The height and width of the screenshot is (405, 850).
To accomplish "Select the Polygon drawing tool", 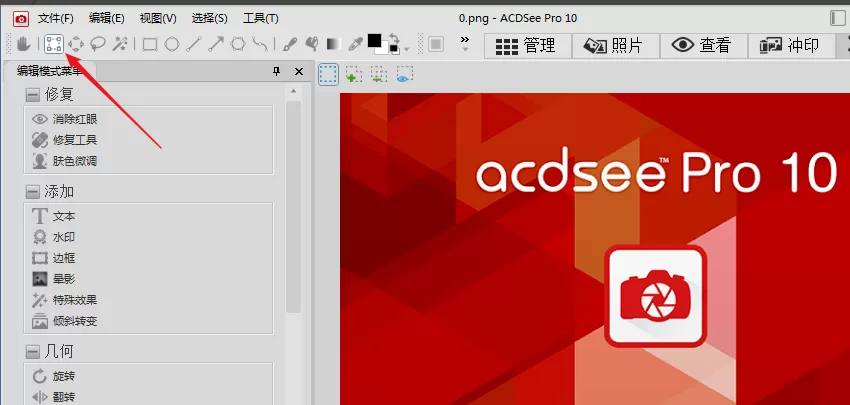I will click(x=238, y=44).
